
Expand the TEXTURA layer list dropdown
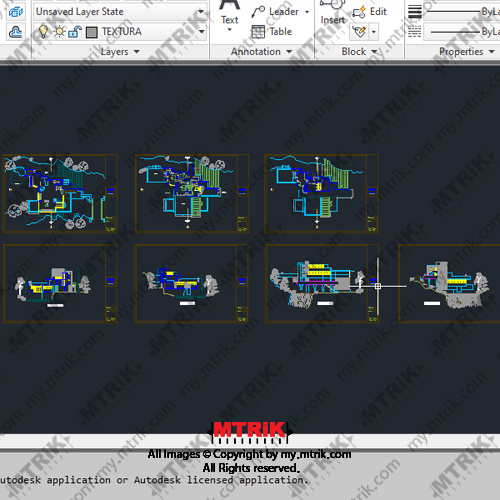click(x=201, y=31)
